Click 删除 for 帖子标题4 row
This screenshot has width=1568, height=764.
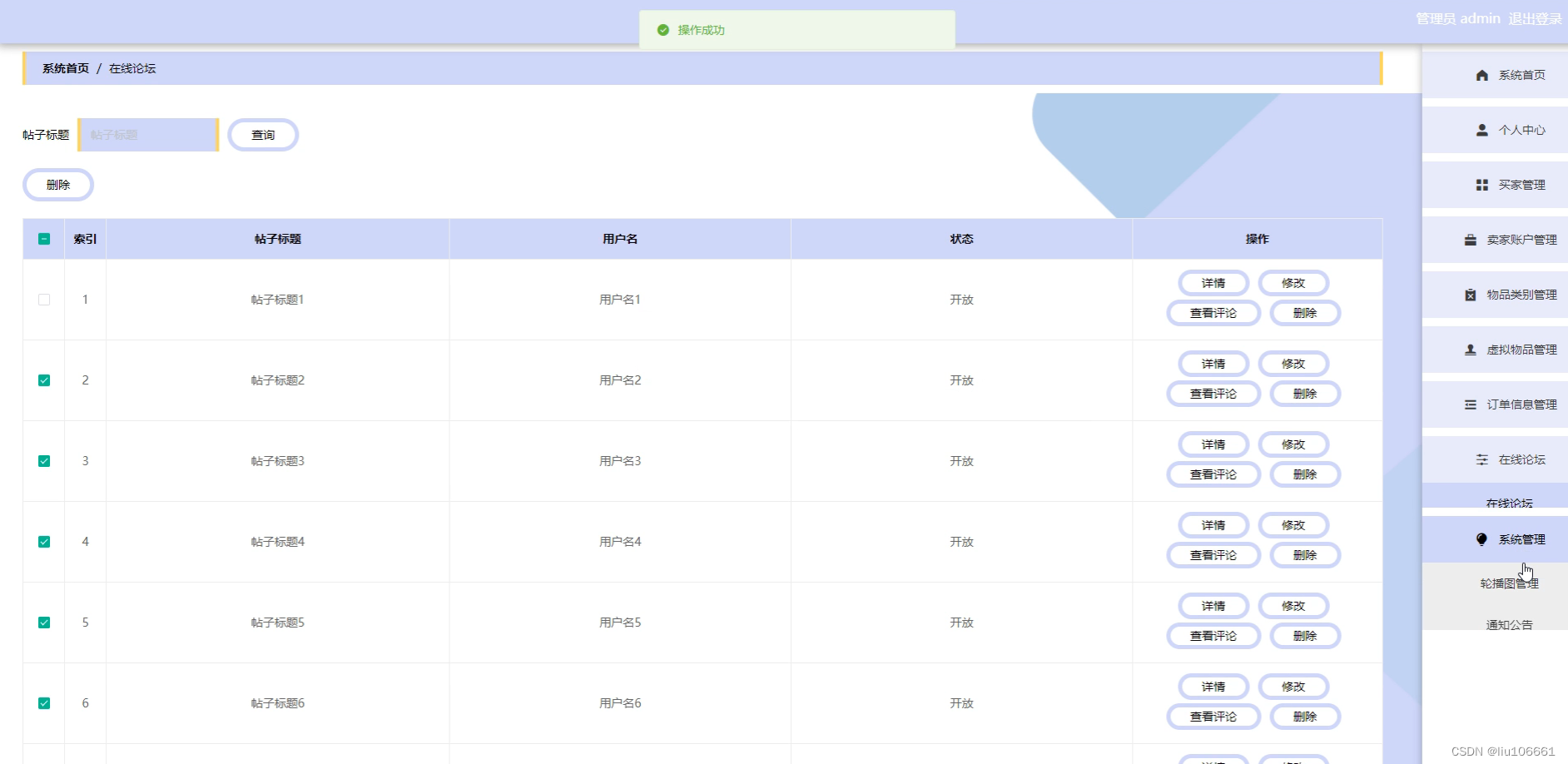coord(1305,555)
